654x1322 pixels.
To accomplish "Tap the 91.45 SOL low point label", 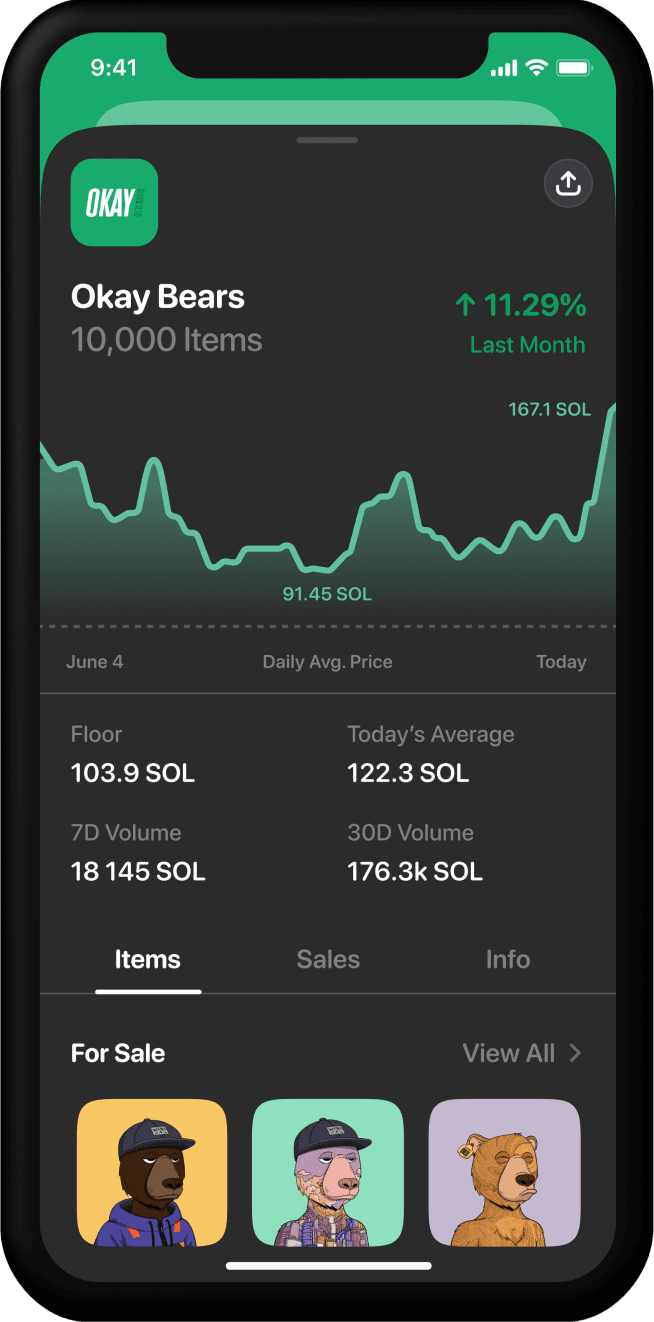I will tap(327, 594).
